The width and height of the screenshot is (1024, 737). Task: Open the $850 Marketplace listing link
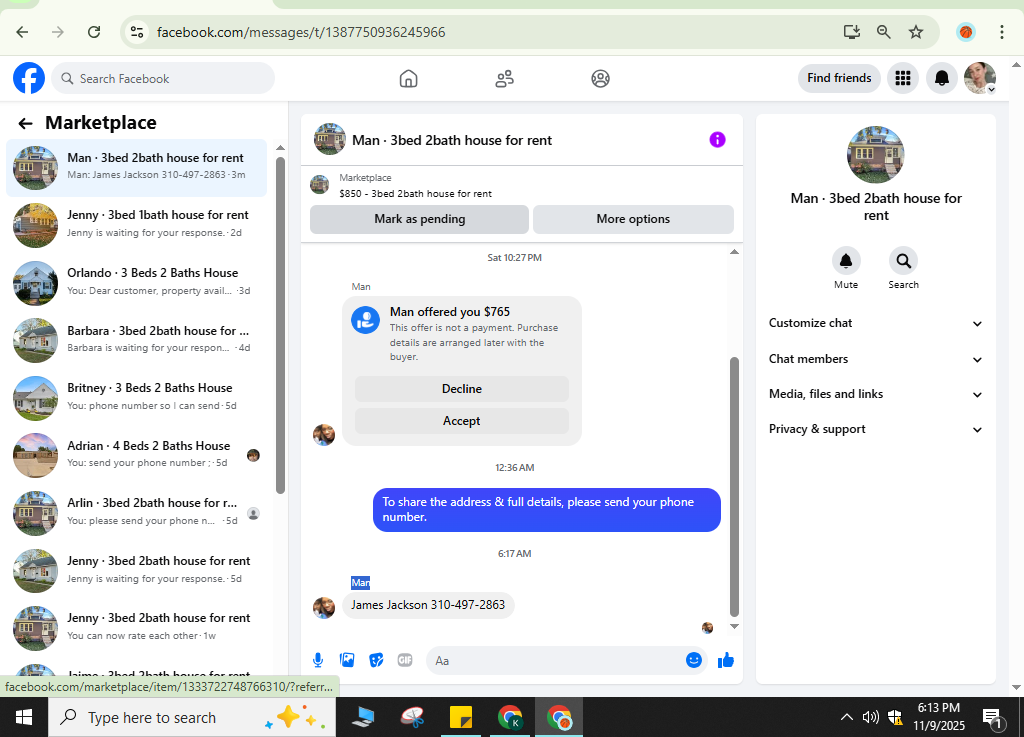415,194
